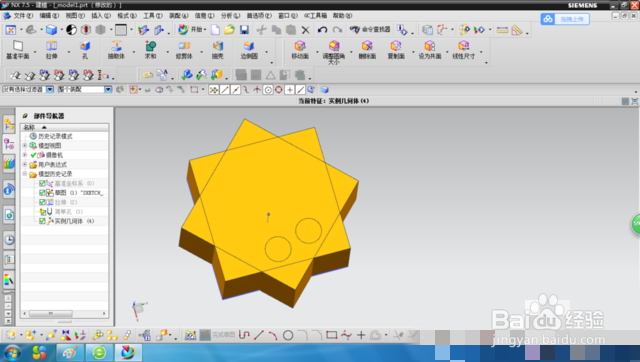Open the 插入 (Insert) menu
This screenshot has height=362, width=640.
click(x=101, y=16)
